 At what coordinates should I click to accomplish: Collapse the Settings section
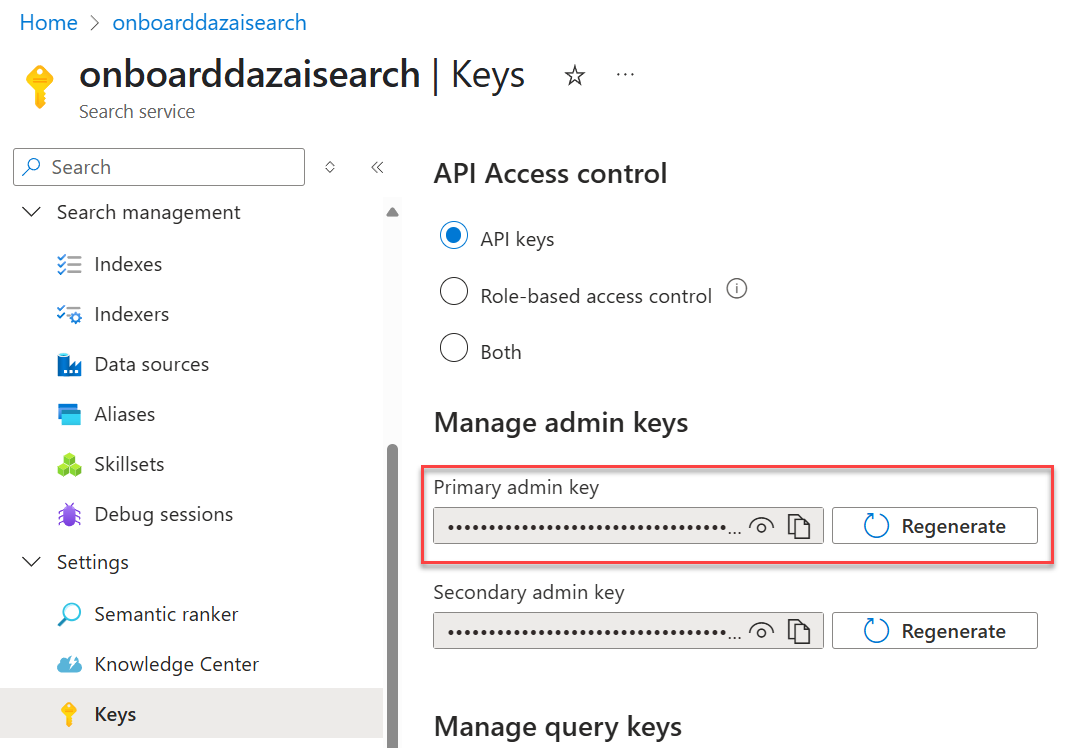31,563
